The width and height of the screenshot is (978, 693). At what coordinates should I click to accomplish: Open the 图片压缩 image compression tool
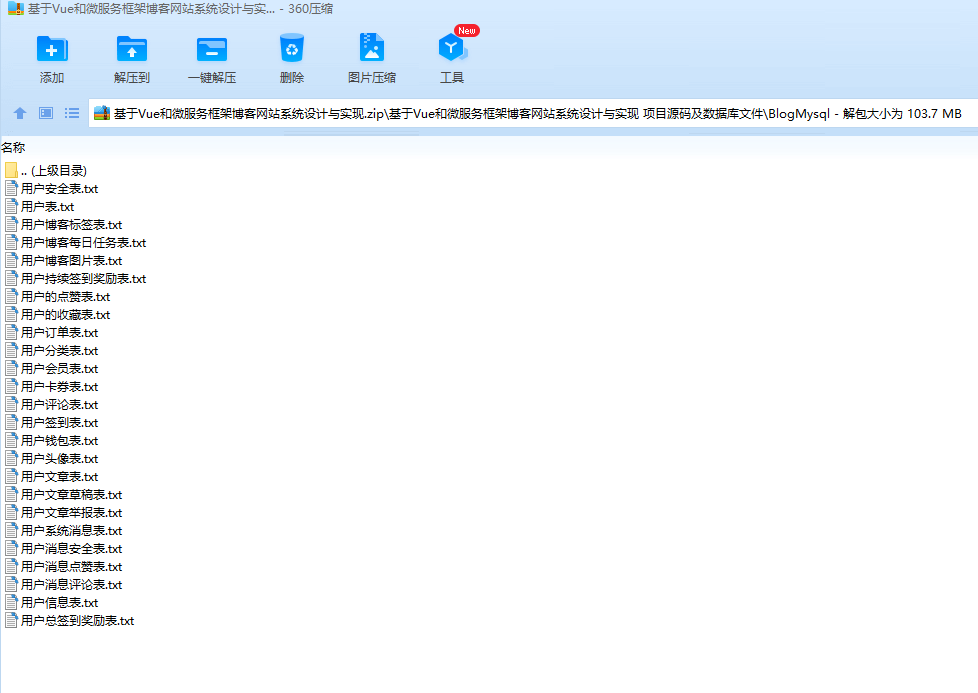[372, 47]
